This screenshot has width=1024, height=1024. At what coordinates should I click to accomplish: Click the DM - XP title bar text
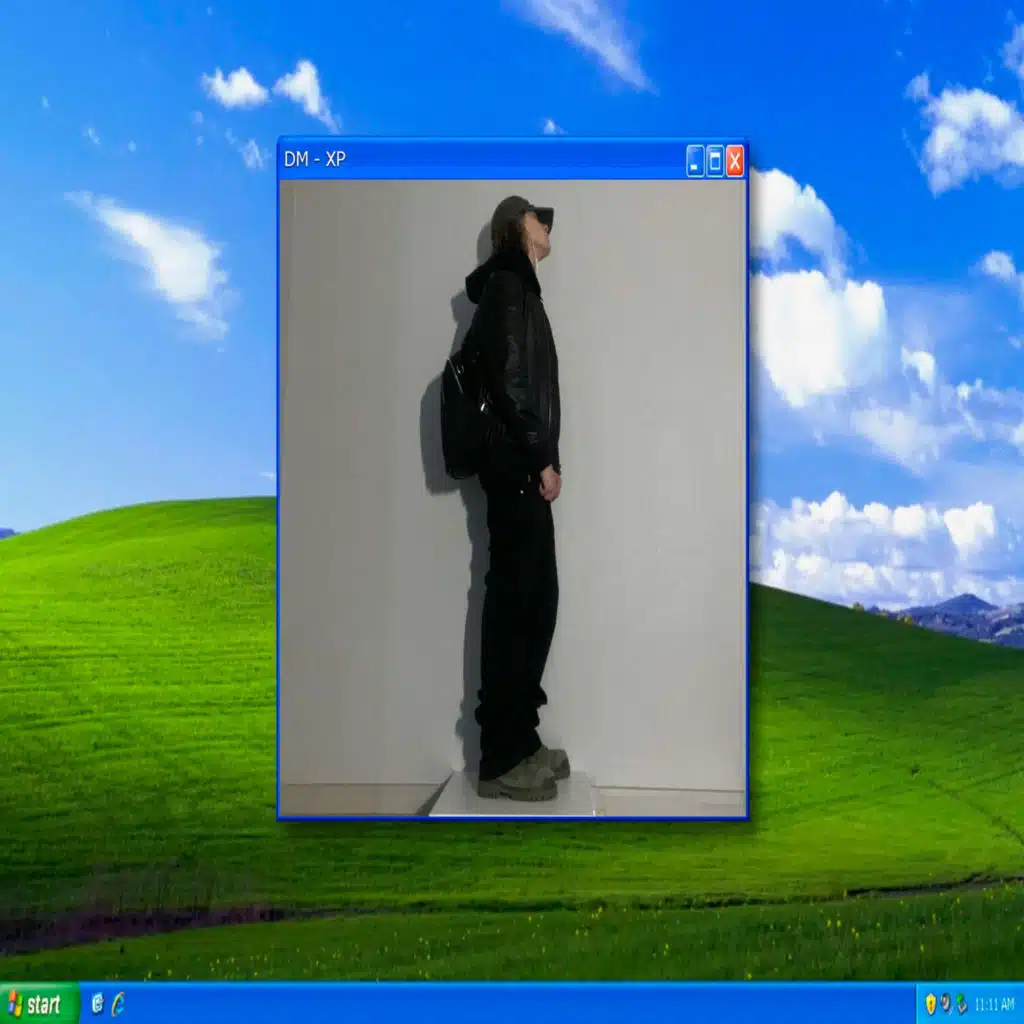(x=314, y=159)
